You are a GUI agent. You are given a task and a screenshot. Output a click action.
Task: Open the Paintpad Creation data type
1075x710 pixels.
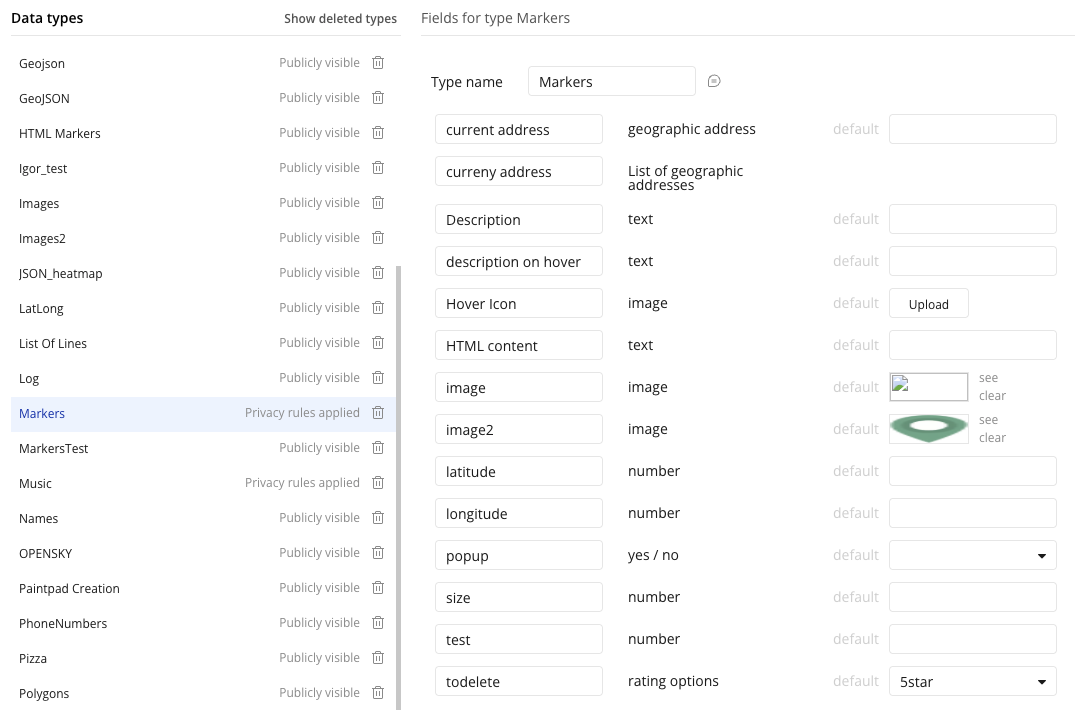tap(69, 588)
